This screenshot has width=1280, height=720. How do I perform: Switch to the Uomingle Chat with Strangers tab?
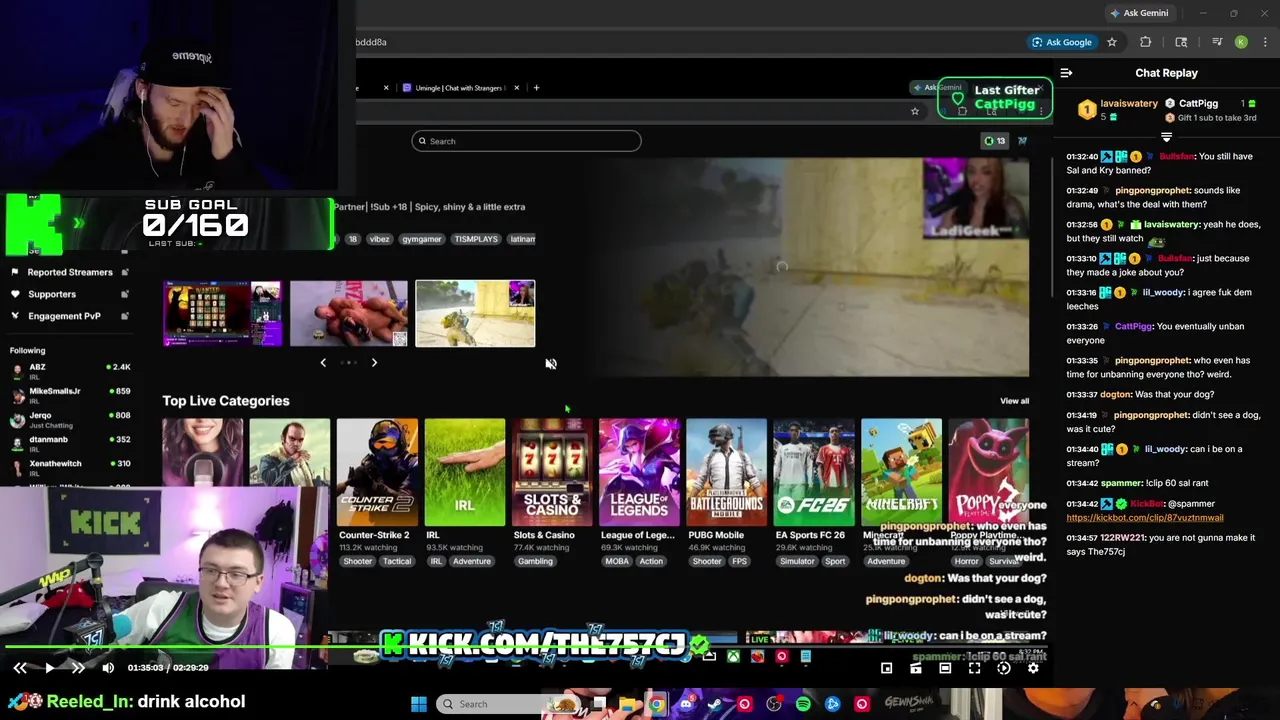(x=460, y=88)
